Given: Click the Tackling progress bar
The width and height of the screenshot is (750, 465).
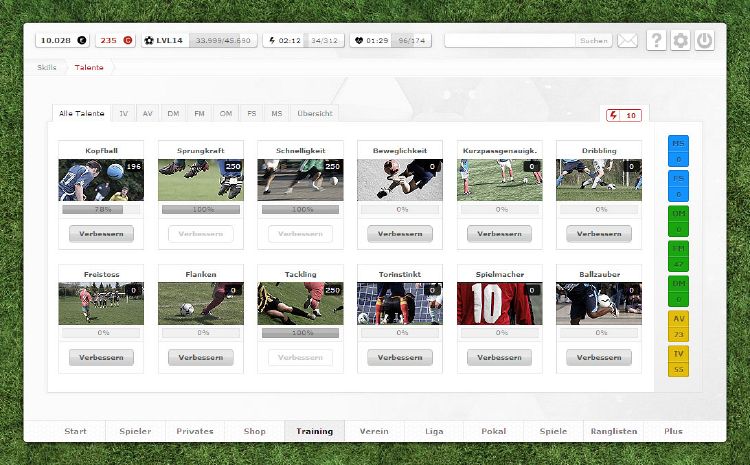Looking at the screenshot, I should click(x=301, y=332).
